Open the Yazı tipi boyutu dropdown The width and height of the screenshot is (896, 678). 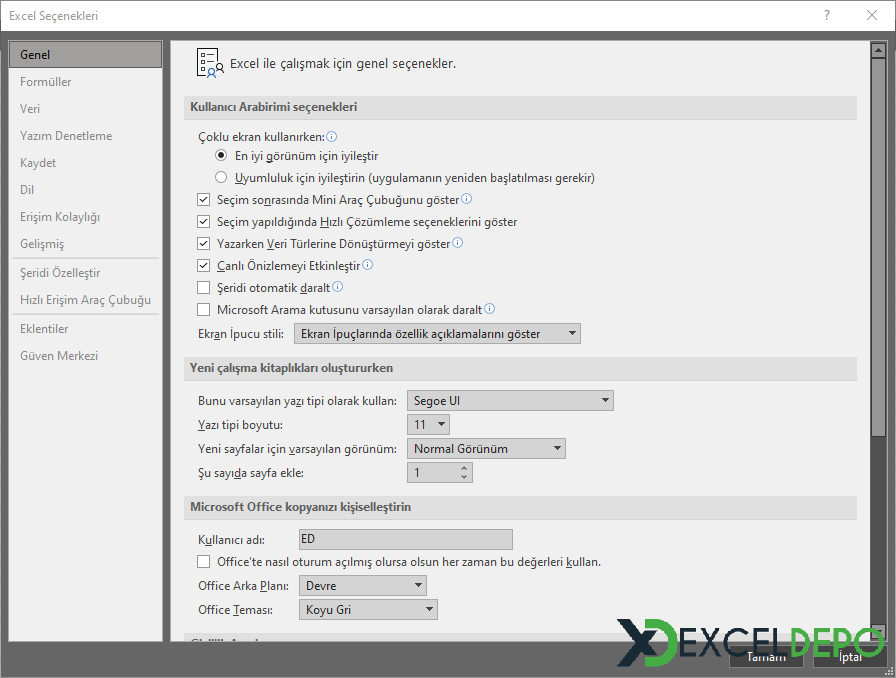click(429, 425)
